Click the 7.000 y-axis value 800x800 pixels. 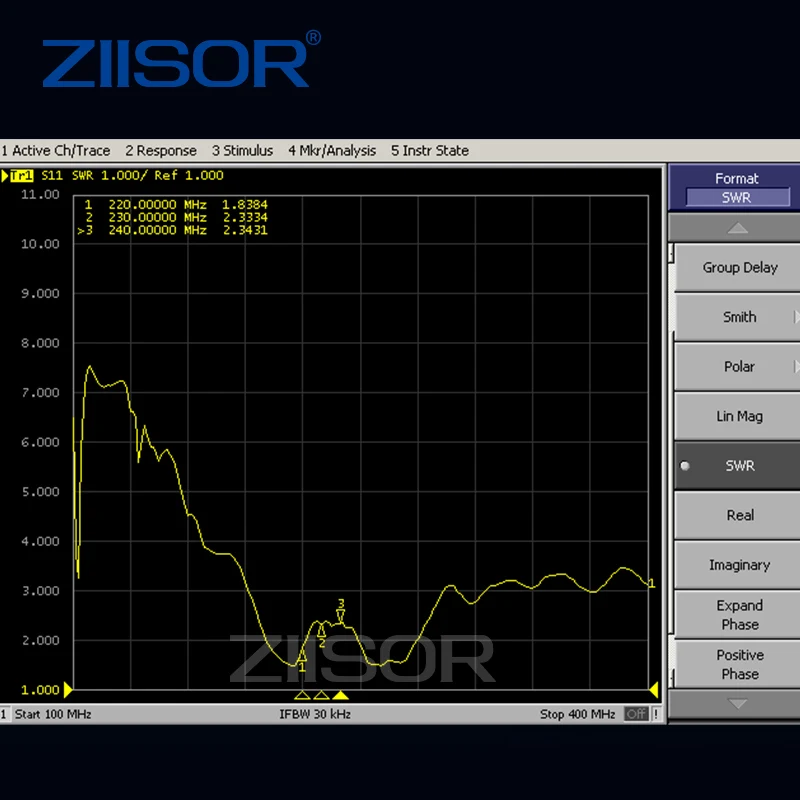[40, 392]
